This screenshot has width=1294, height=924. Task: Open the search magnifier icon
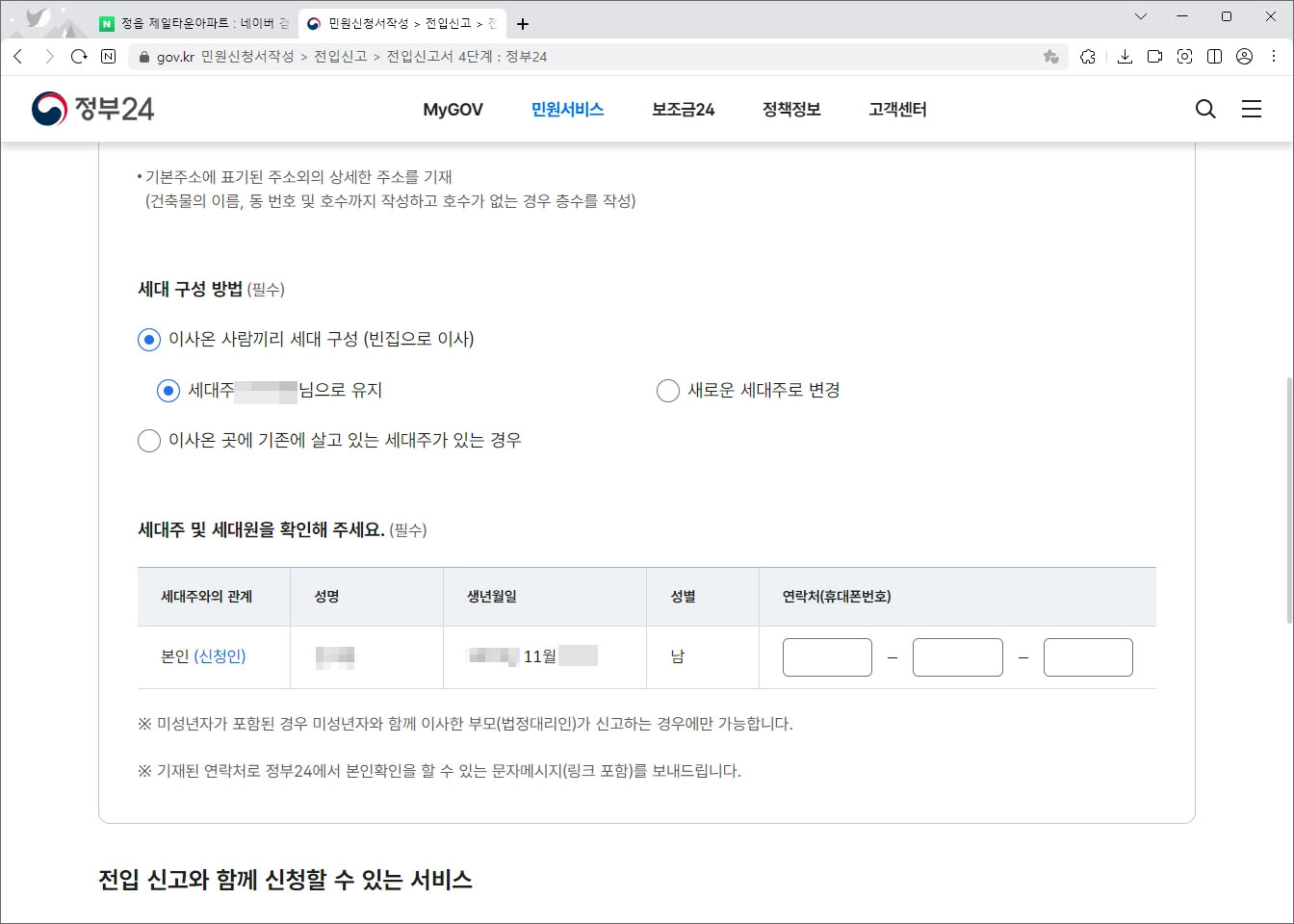tap(1204, 109)
